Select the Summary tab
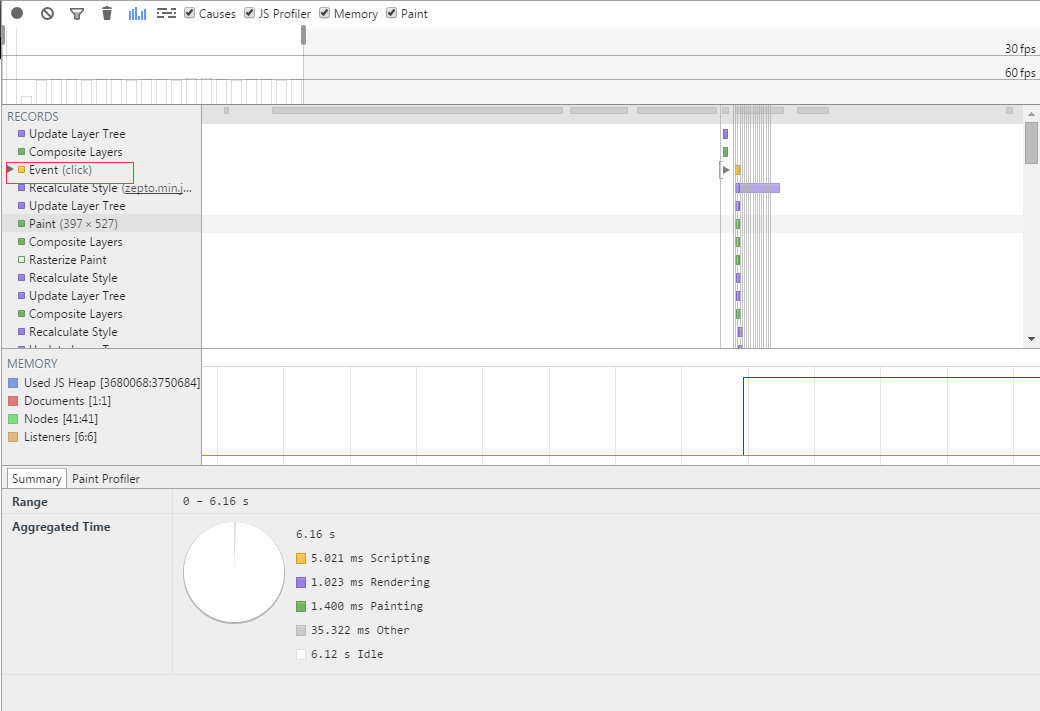The image size is (1040, 711). coord(37,479)
